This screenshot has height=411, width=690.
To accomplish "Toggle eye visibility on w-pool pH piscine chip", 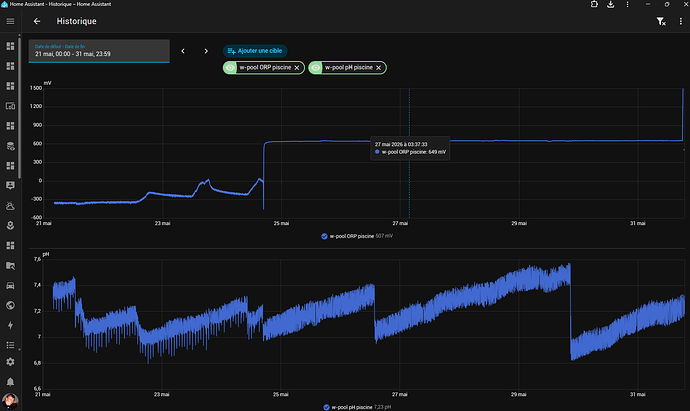I will [x=316, y=68].
